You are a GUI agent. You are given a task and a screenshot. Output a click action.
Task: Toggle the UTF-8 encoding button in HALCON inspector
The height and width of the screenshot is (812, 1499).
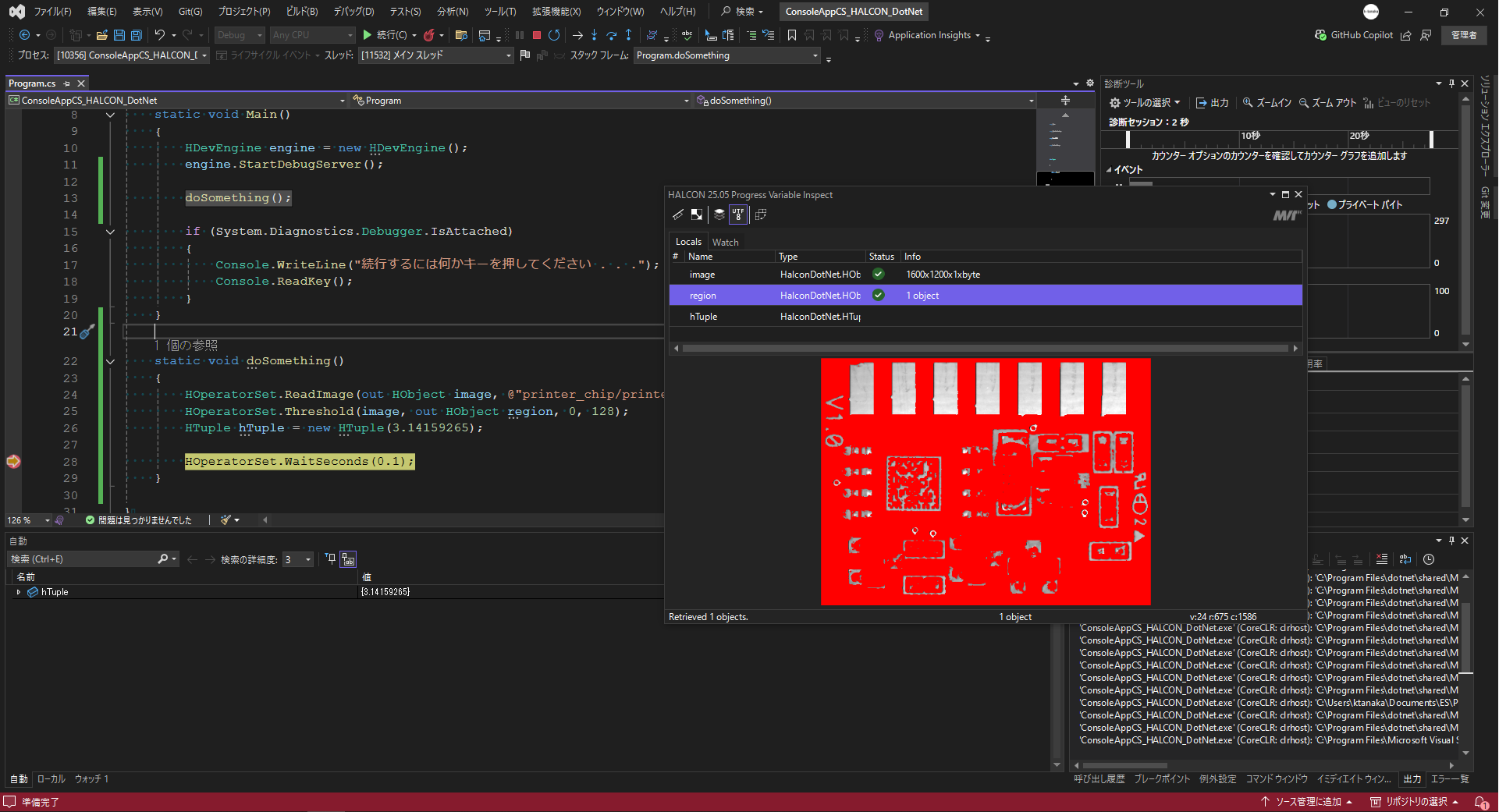click(x=738, y=215)
